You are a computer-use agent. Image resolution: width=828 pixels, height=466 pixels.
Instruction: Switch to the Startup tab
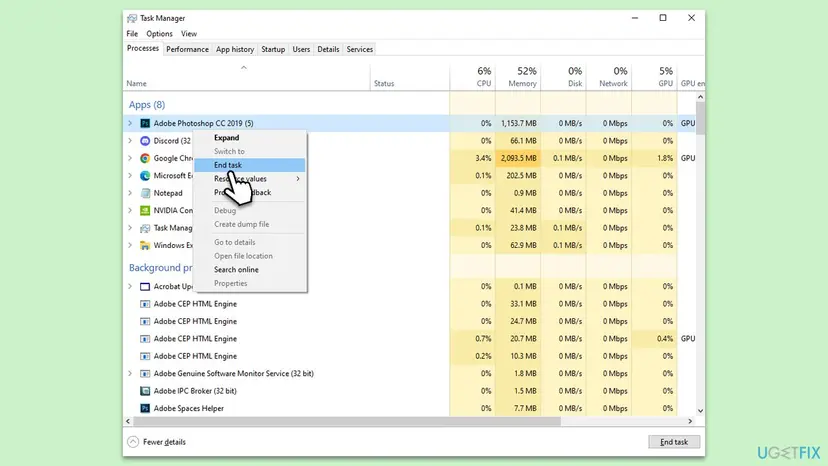[273, 49]
